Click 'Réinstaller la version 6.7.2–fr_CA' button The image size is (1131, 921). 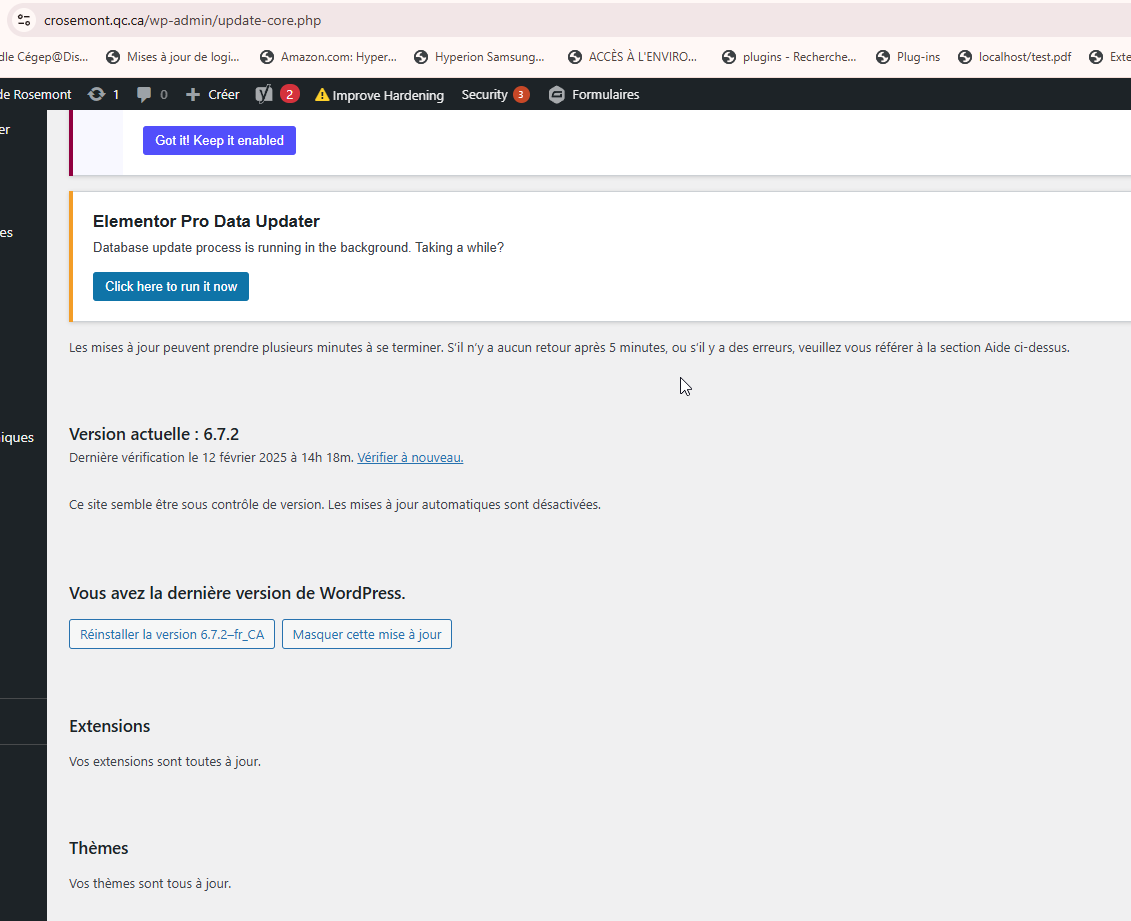point(172,635)
